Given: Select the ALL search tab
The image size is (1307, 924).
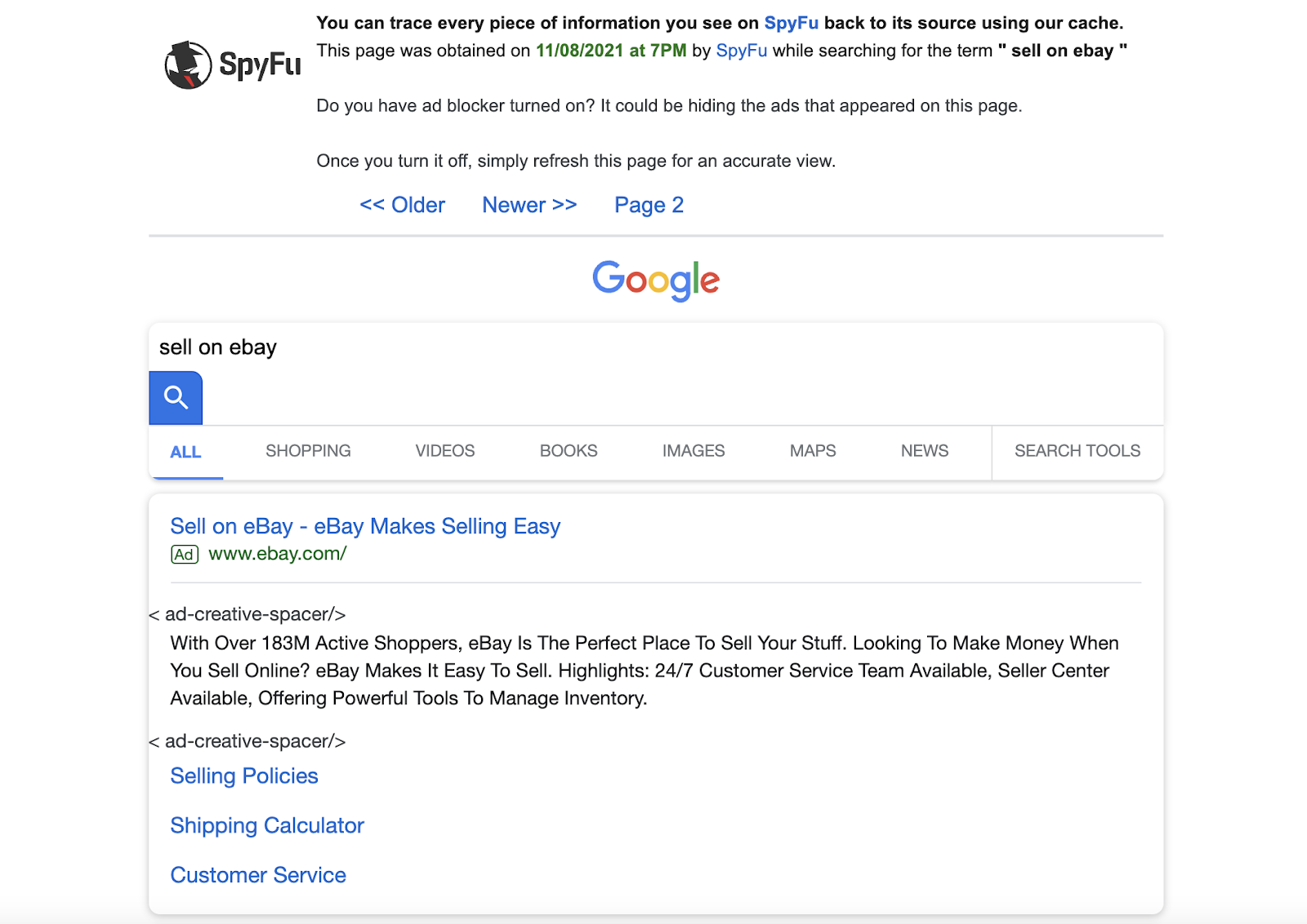Looking at the screenshot, I should coord(185,452).
